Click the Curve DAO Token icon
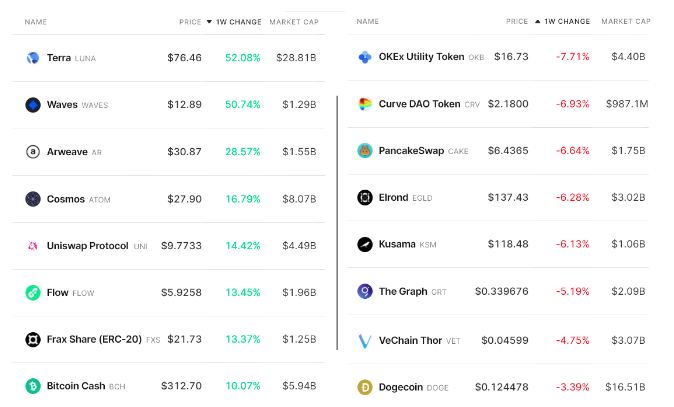 pos(365,104)
